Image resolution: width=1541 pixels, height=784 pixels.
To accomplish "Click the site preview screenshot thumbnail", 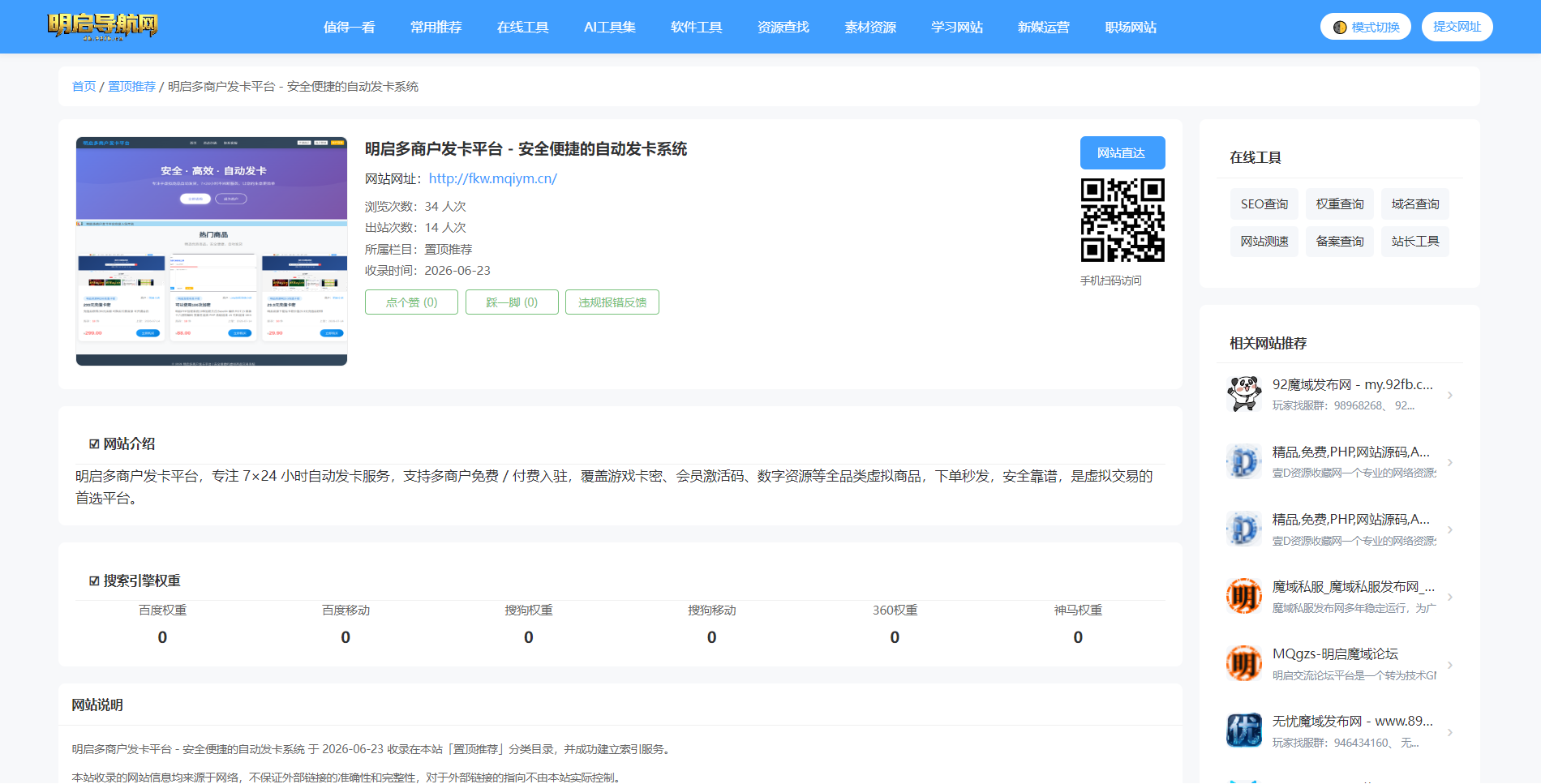I will (212, 251).
